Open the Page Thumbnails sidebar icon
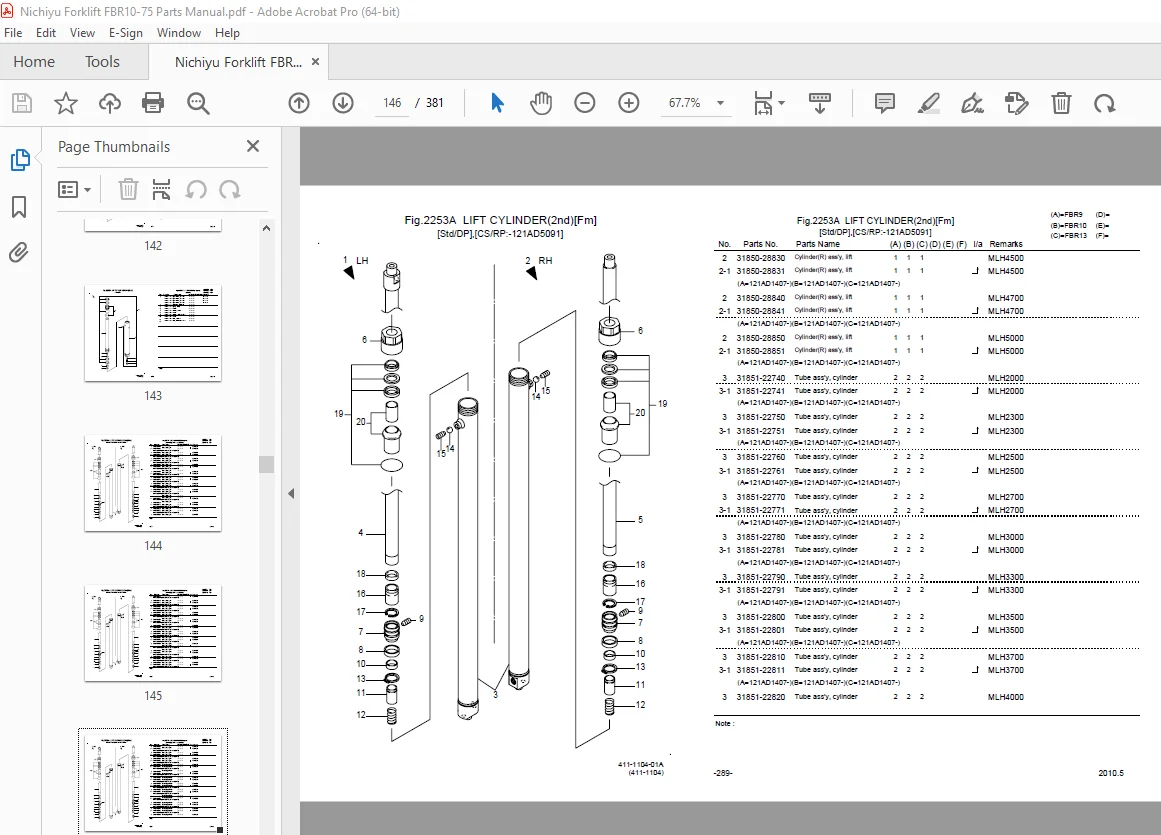The image size is (1161, 835). pyautogui.click(x=20, y=159)
